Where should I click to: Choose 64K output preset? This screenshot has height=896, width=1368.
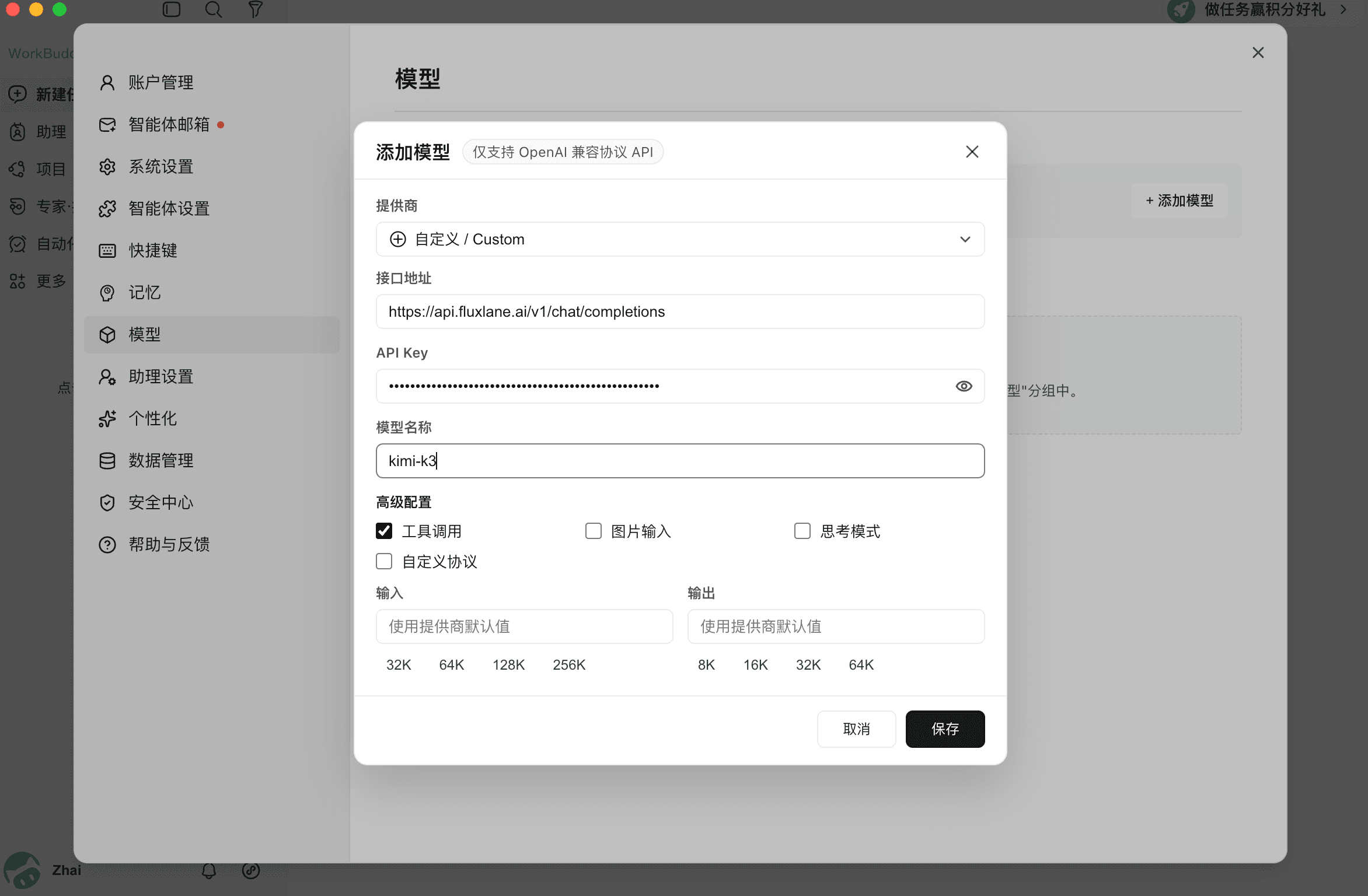click(x=861, y=665)
